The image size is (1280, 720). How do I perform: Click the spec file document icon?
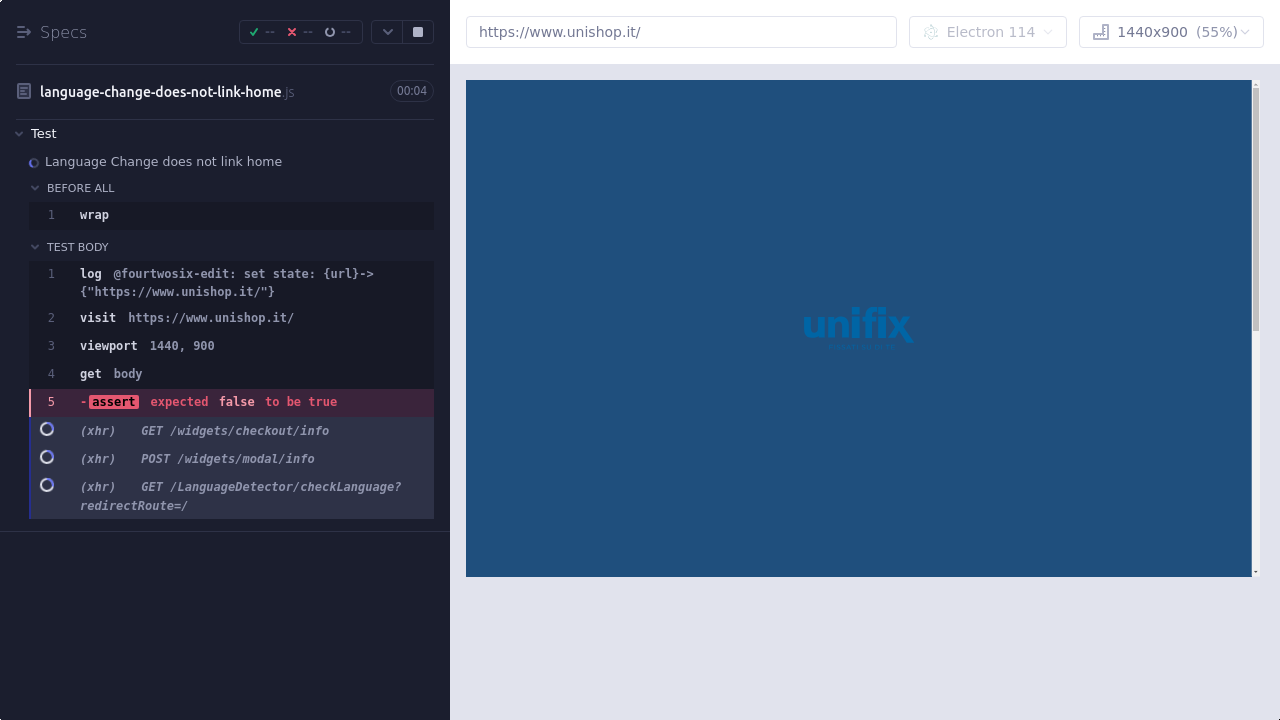pos(24,92)
